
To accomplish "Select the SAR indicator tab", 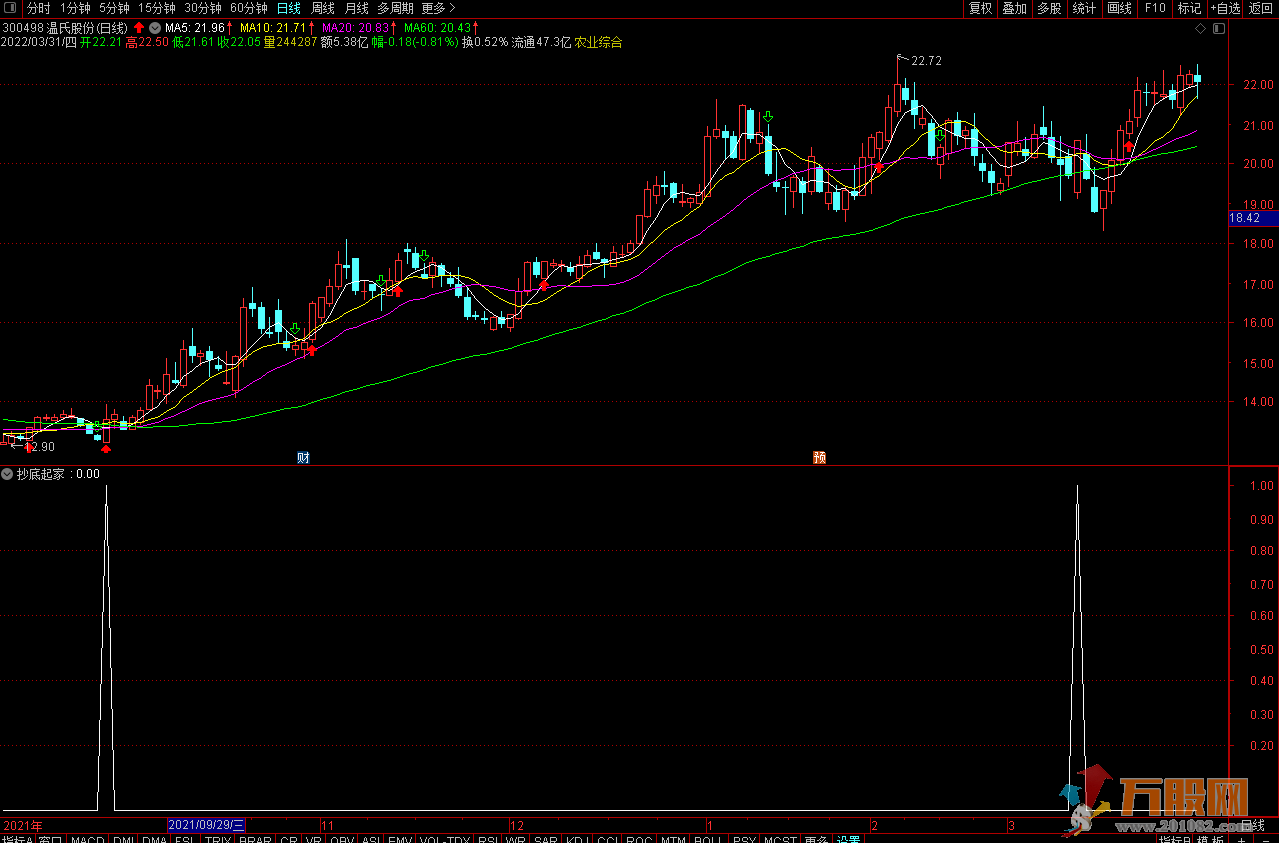I will pyautogui.click(x=546, y=841).
